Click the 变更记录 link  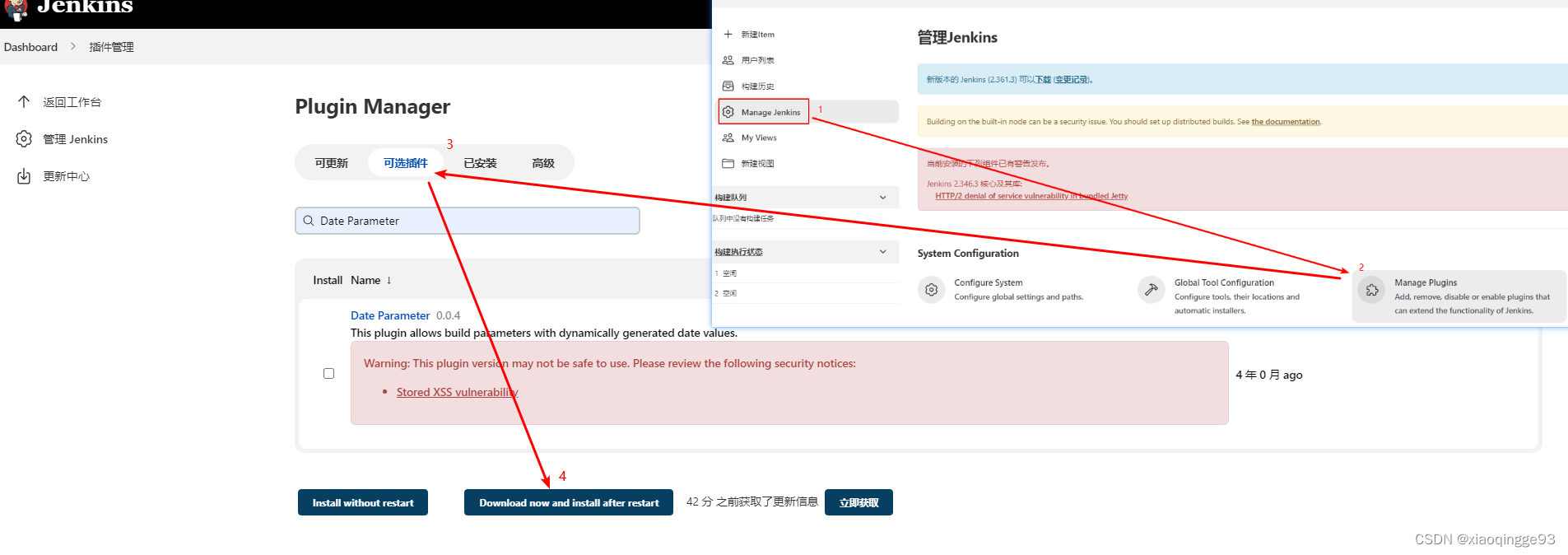1072,80
